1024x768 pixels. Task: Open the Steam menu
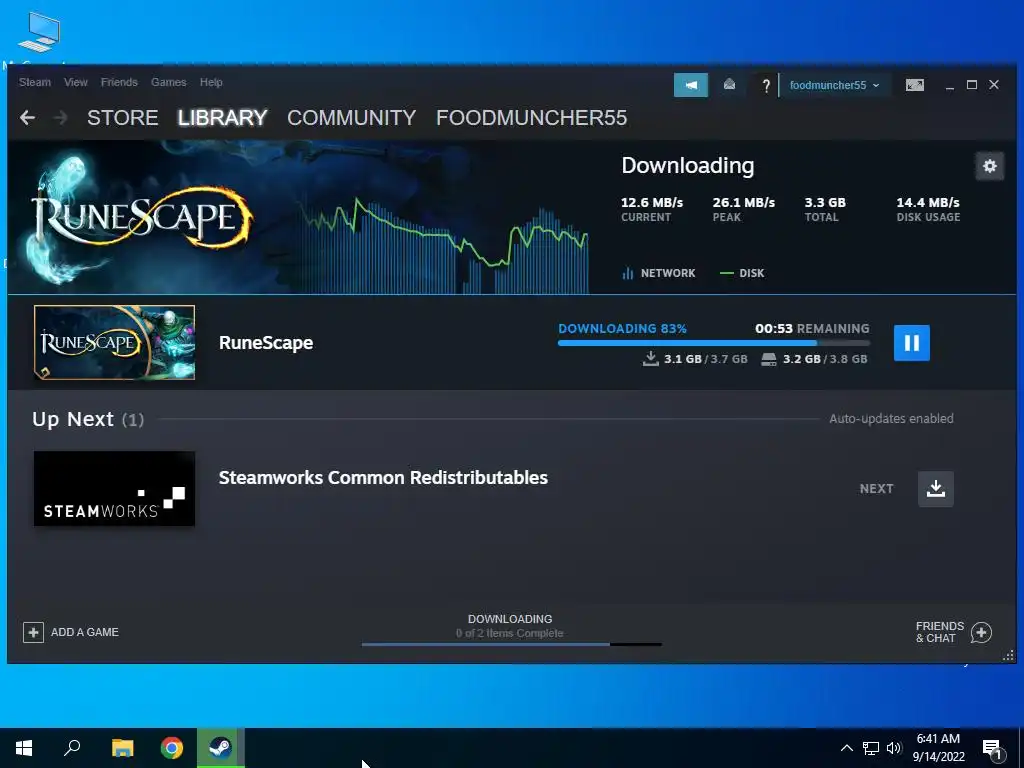[35, 82]
